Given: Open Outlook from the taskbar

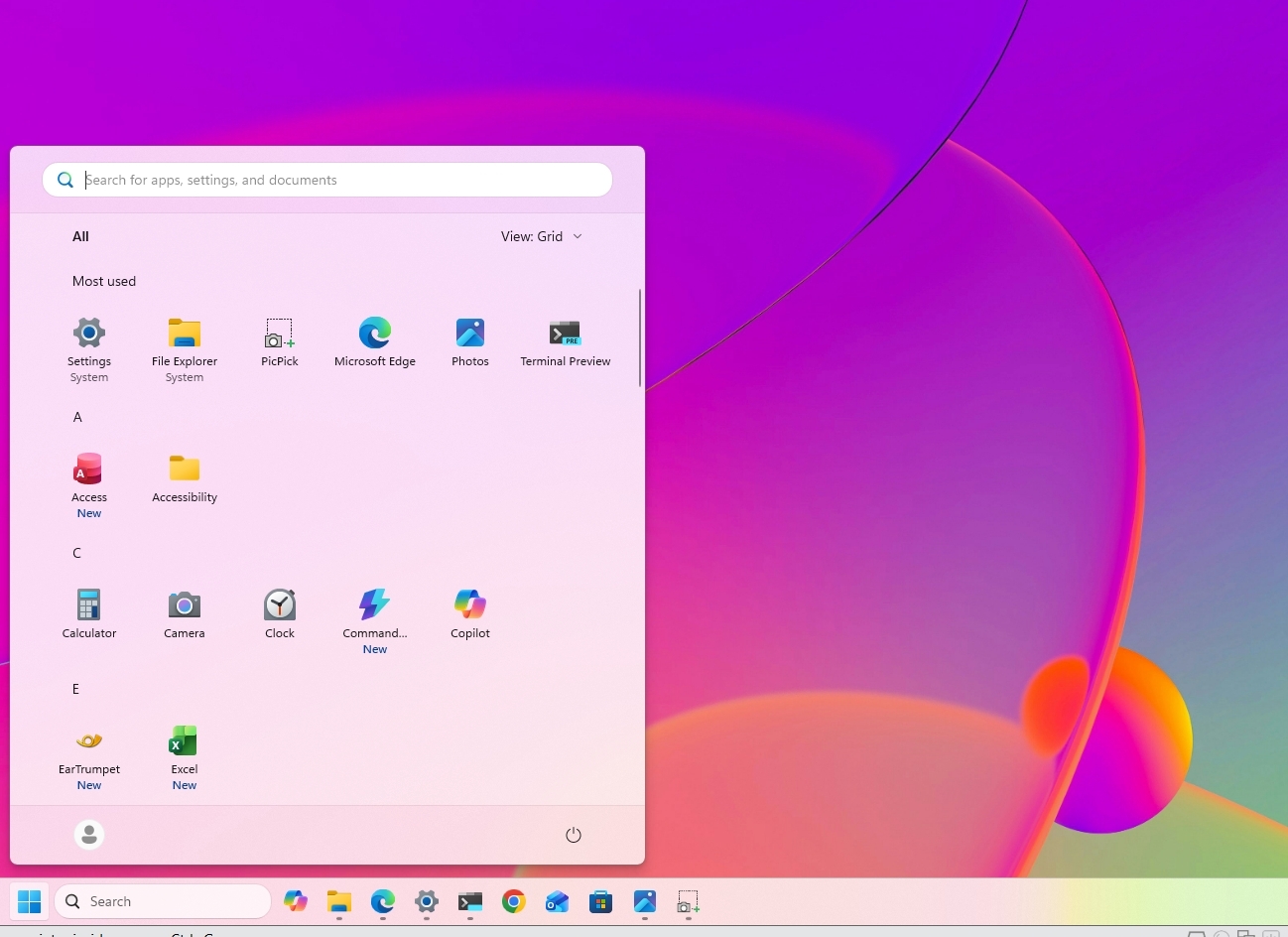Looking at the screenshot, I should point(558,901).
